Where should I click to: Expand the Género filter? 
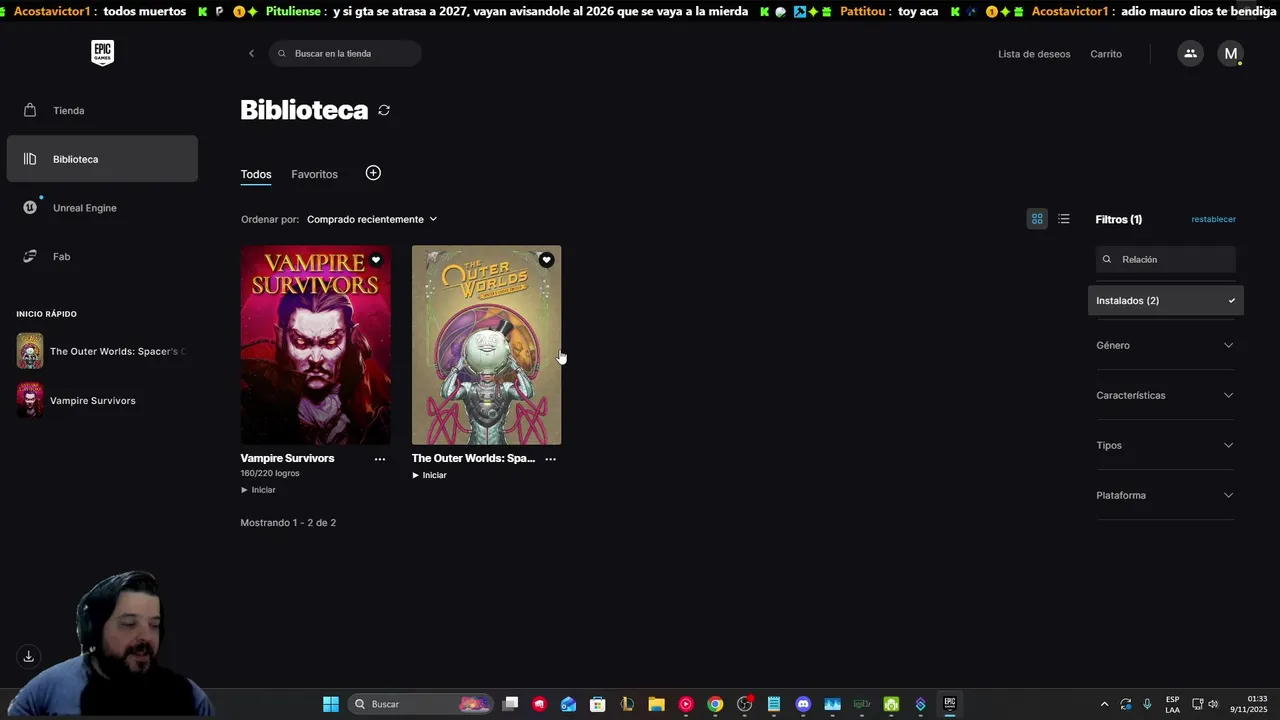tap(1166, 345)
